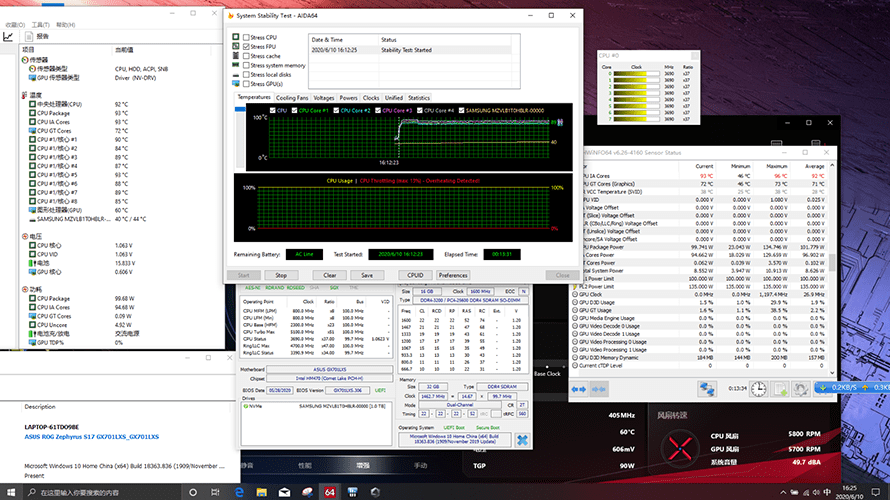Screen dimensions: 890x500
Task: Launch Microsoft Edge from taskbar
Action: click(x=239, y=492)
